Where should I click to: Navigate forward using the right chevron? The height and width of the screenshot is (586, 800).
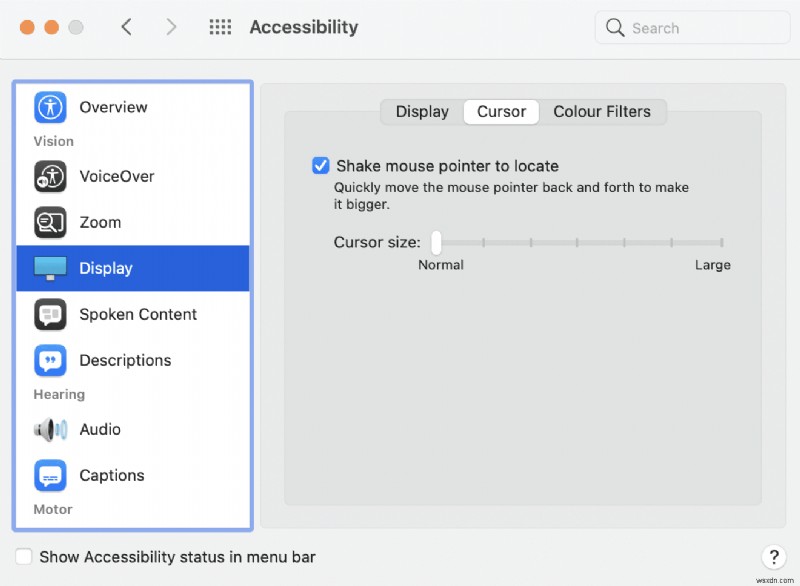[x=170, y=27]
